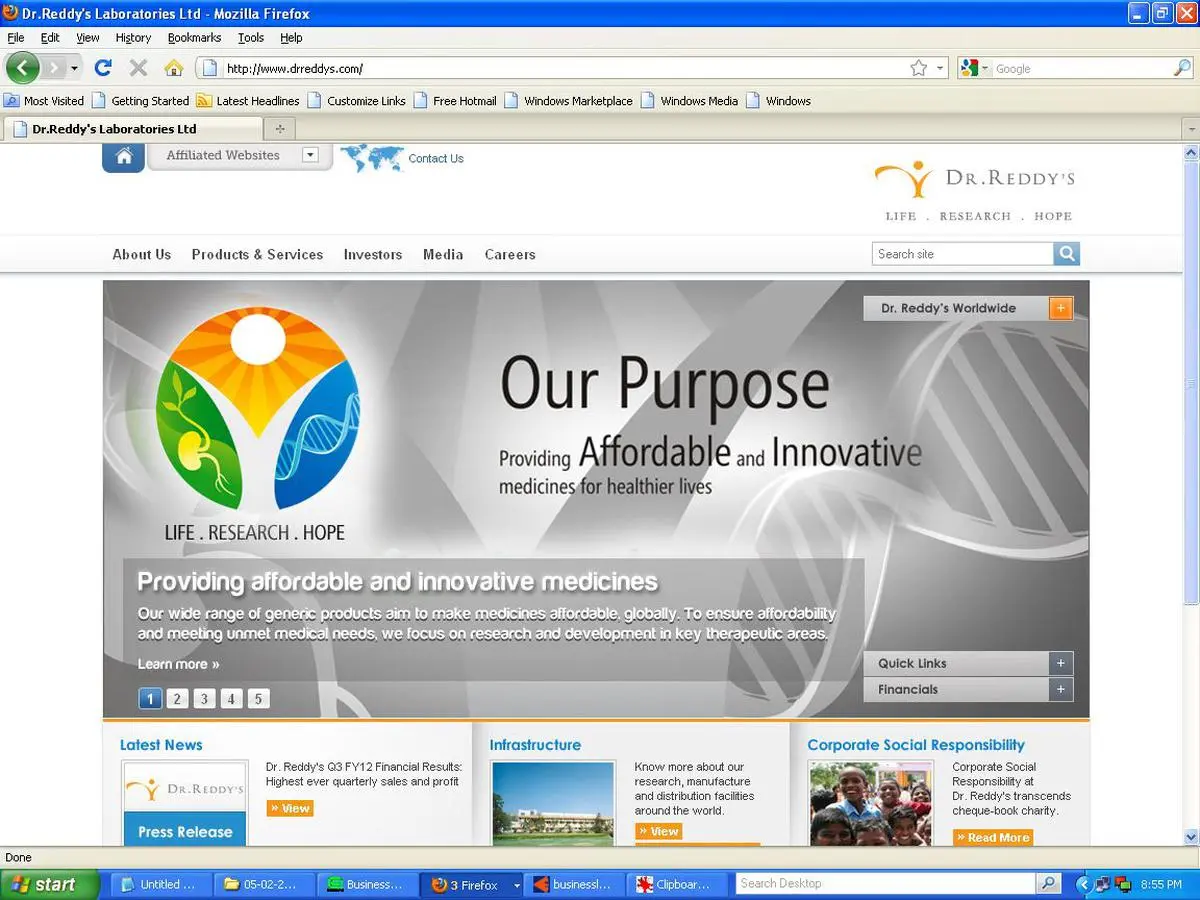Open the list all tabs dropdown
This screenshot has width=1200, height=900.
pos(1190,130)
